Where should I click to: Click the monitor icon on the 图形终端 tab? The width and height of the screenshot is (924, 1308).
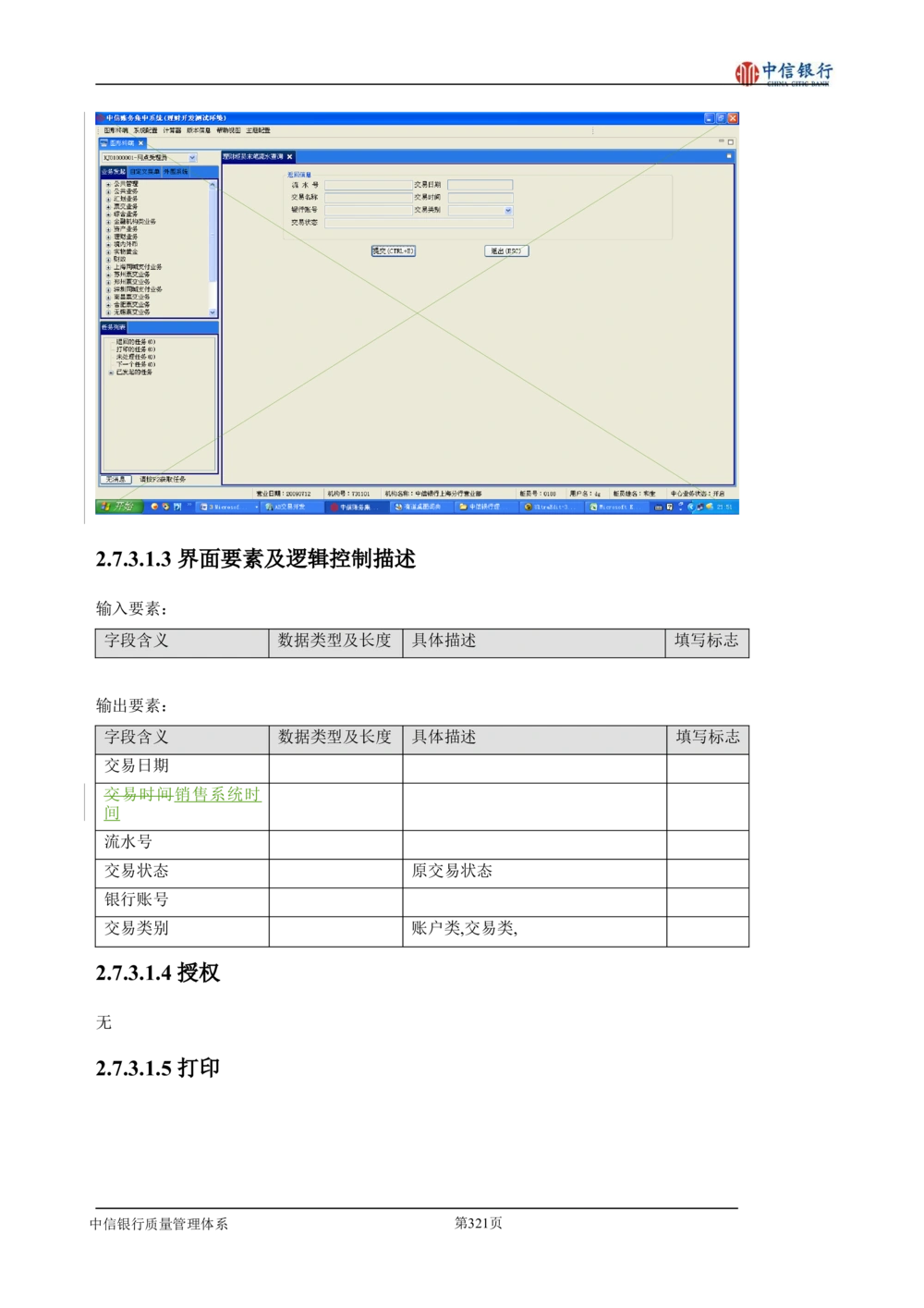(103, 143)
